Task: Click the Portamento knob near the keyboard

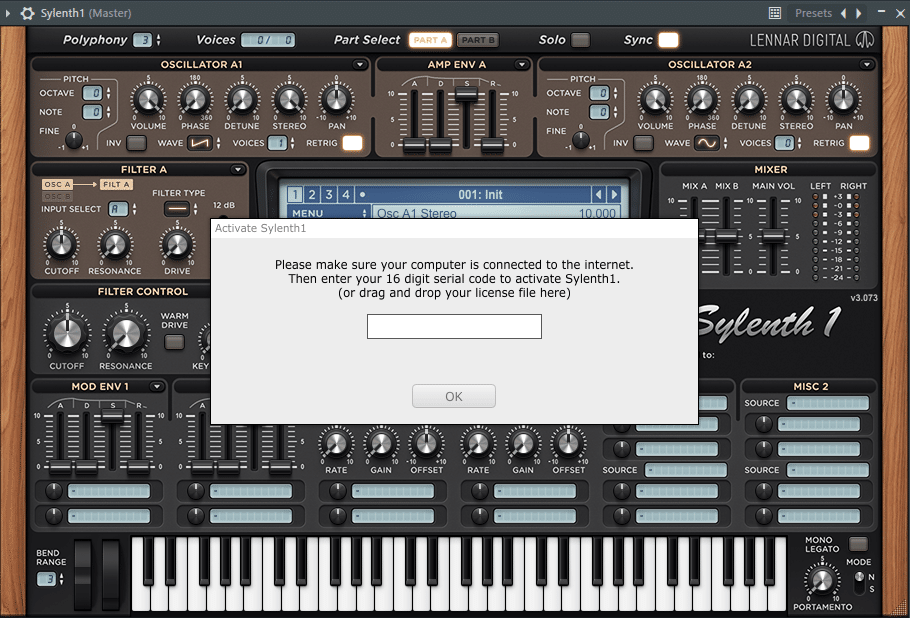Action: click(822, 580)
